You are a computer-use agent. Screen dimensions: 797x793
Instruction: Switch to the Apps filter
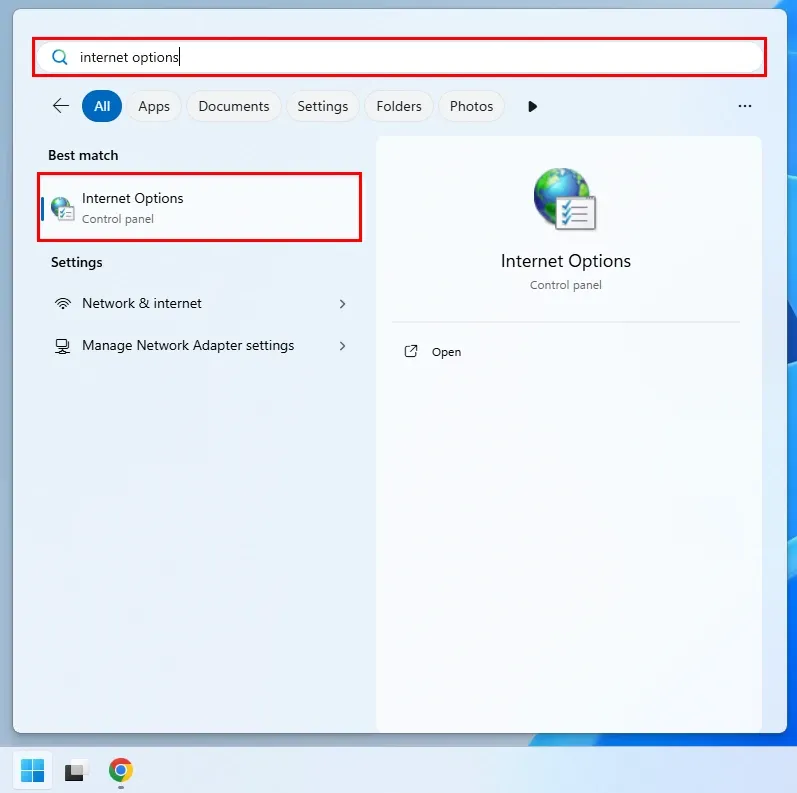point(154,106)
